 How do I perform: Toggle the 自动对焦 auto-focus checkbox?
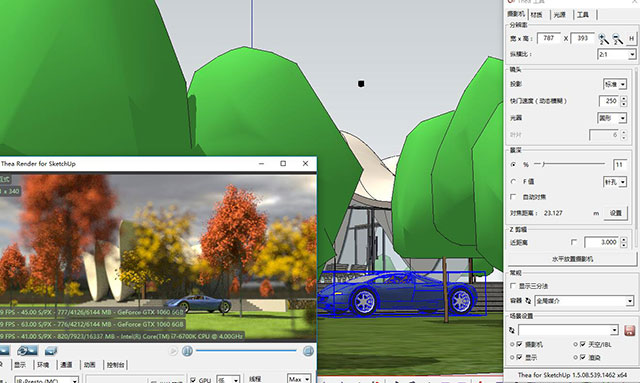coord(513,197)
